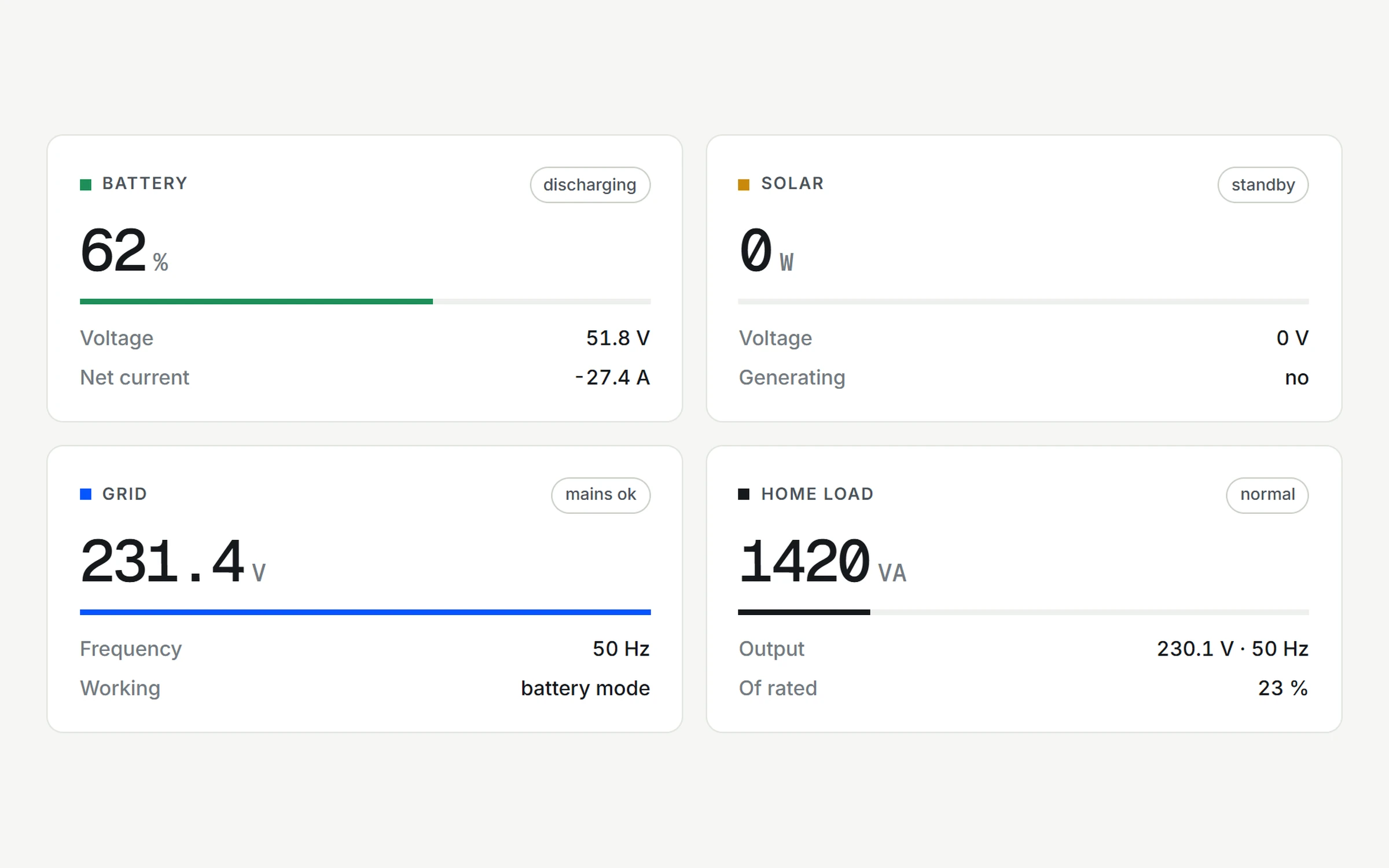Viewport: 1389px width, 868px height.
Task: Click the Voltage label in Battery card
Action: coord(116,339)
